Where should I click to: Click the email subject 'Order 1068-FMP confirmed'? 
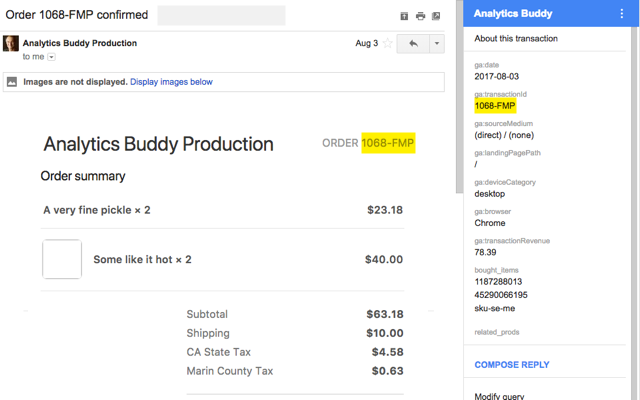(77, 15)
